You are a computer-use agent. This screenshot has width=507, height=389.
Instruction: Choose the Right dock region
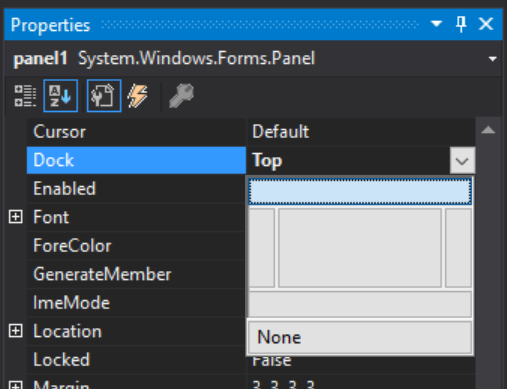click(x=458, y=248)
